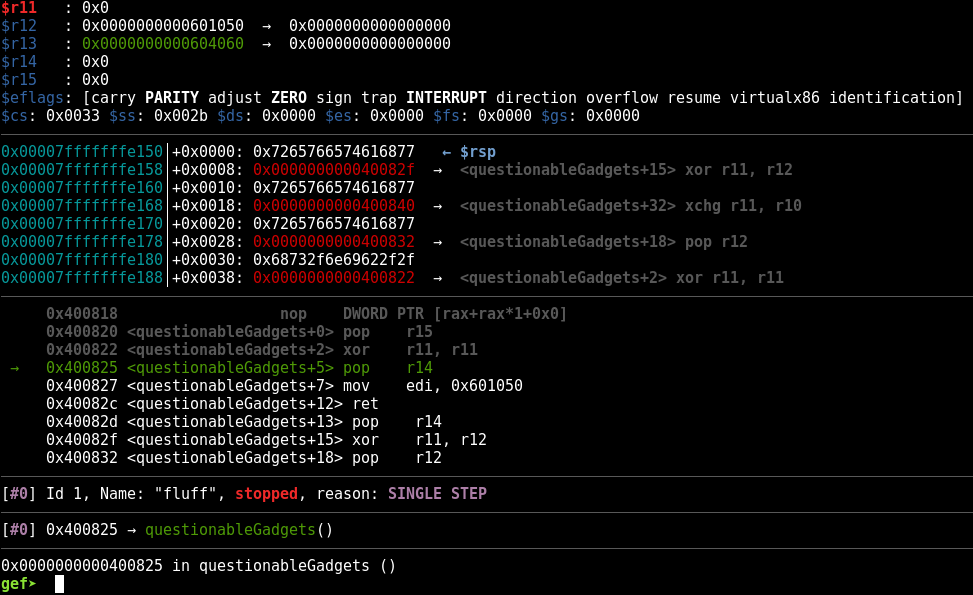Click the thread name "fluff"
This screenshot has width=973, height=595.
point(185,493)
